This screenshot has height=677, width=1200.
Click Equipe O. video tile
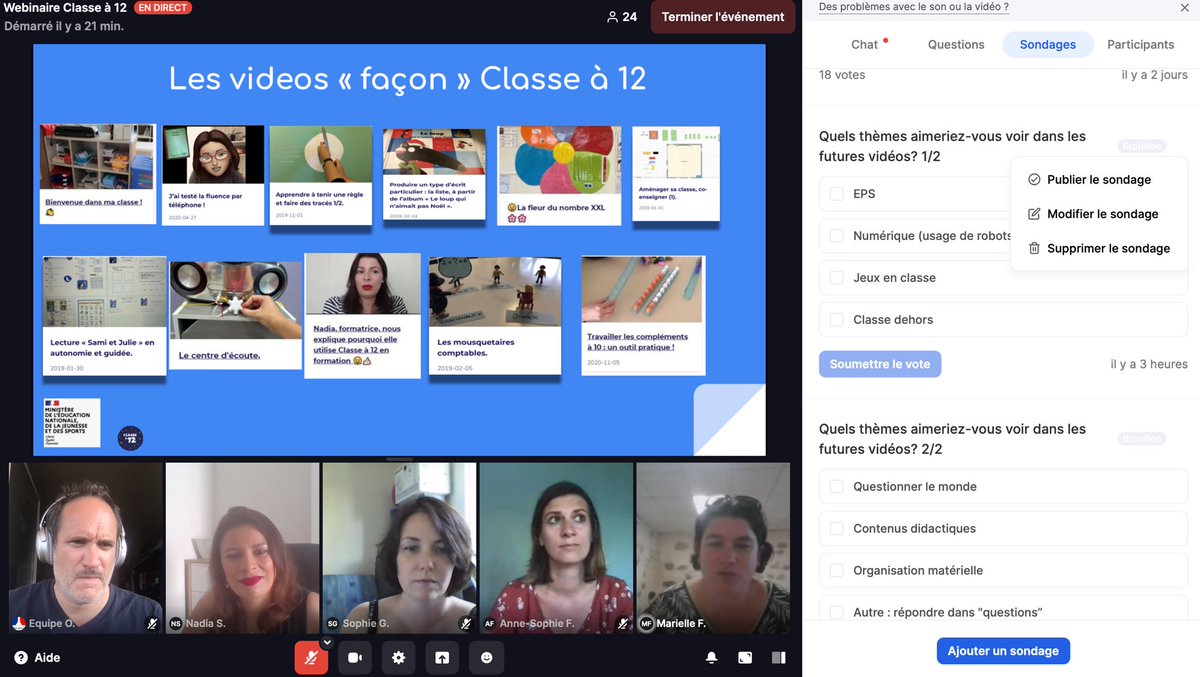click(86, 547)
